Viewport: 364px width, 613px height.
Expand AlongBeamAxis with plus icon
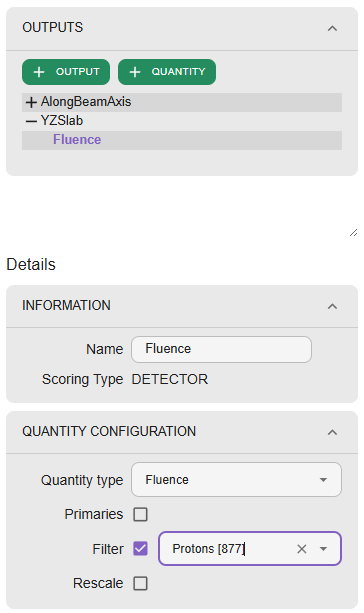tap(31, 102)
